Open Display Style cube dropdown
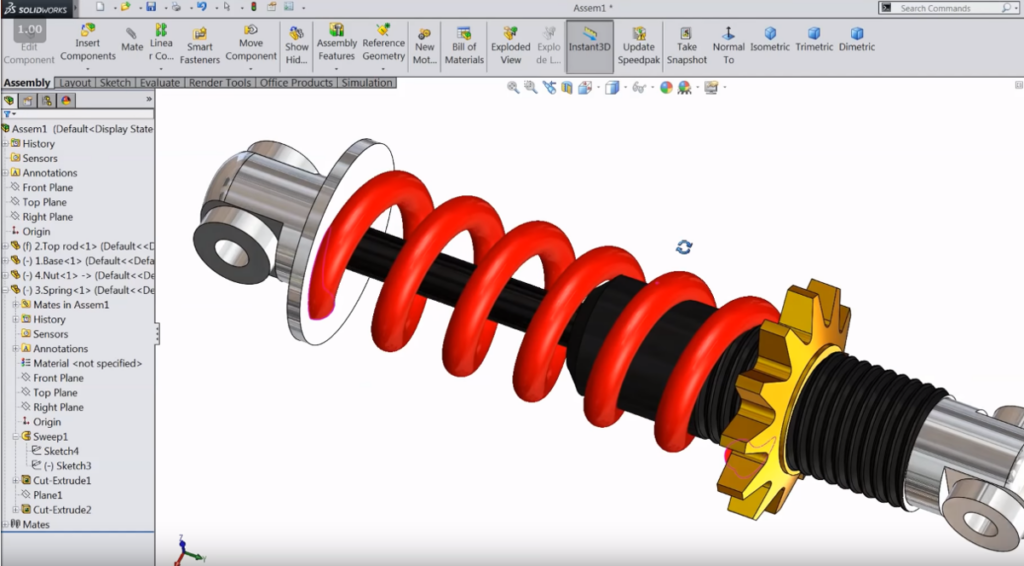Viewport: 1024px width, 566px height. [x=625, y=87]
